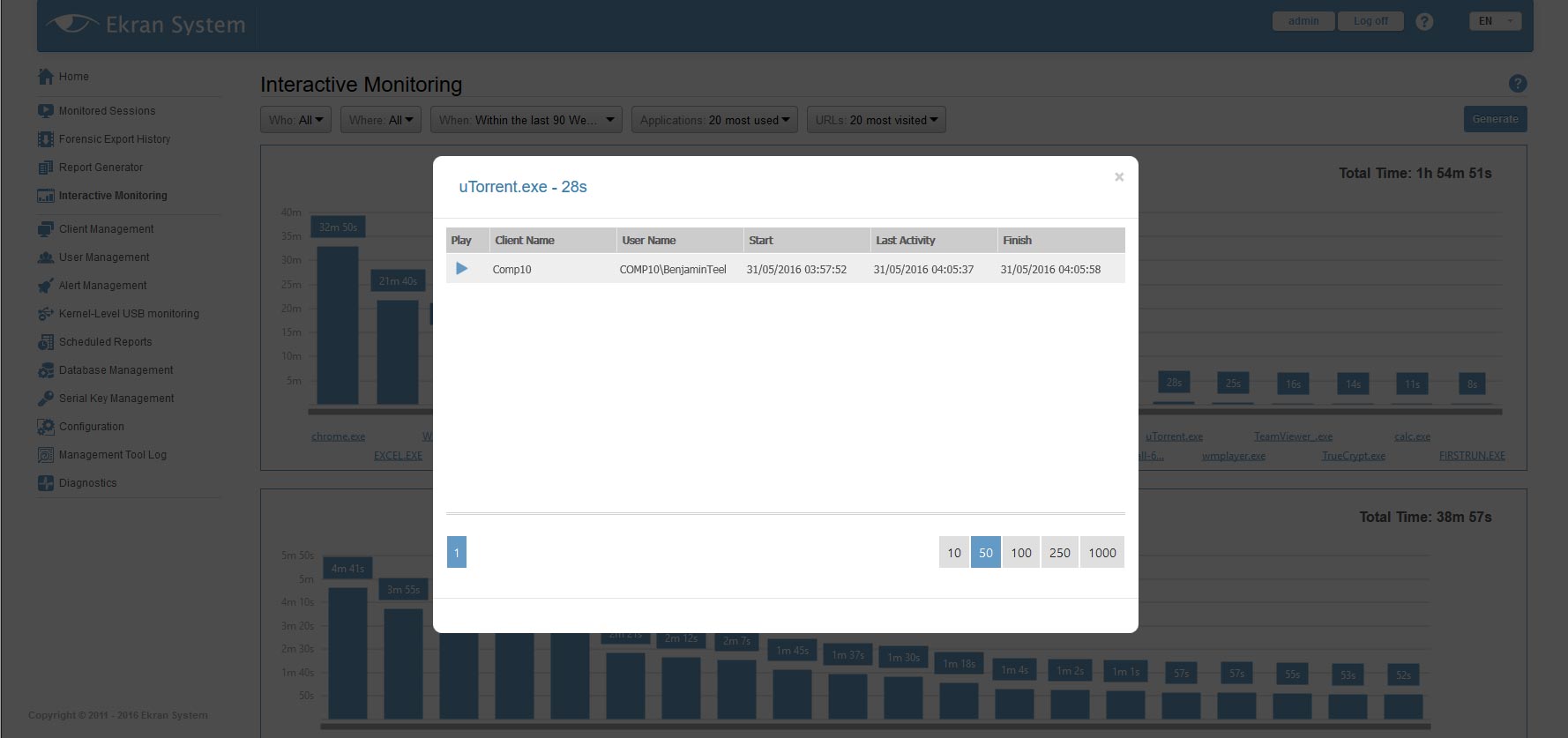Close the uTorrent.exe dialog

click(1119, 177)
